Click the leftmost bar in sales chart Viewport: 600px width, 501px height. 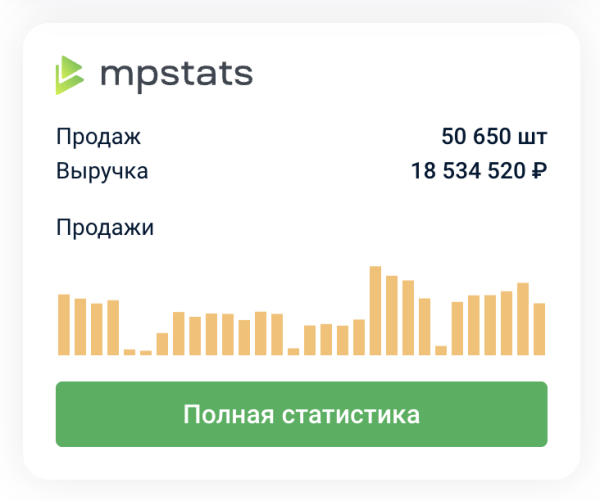pos(64,324)
